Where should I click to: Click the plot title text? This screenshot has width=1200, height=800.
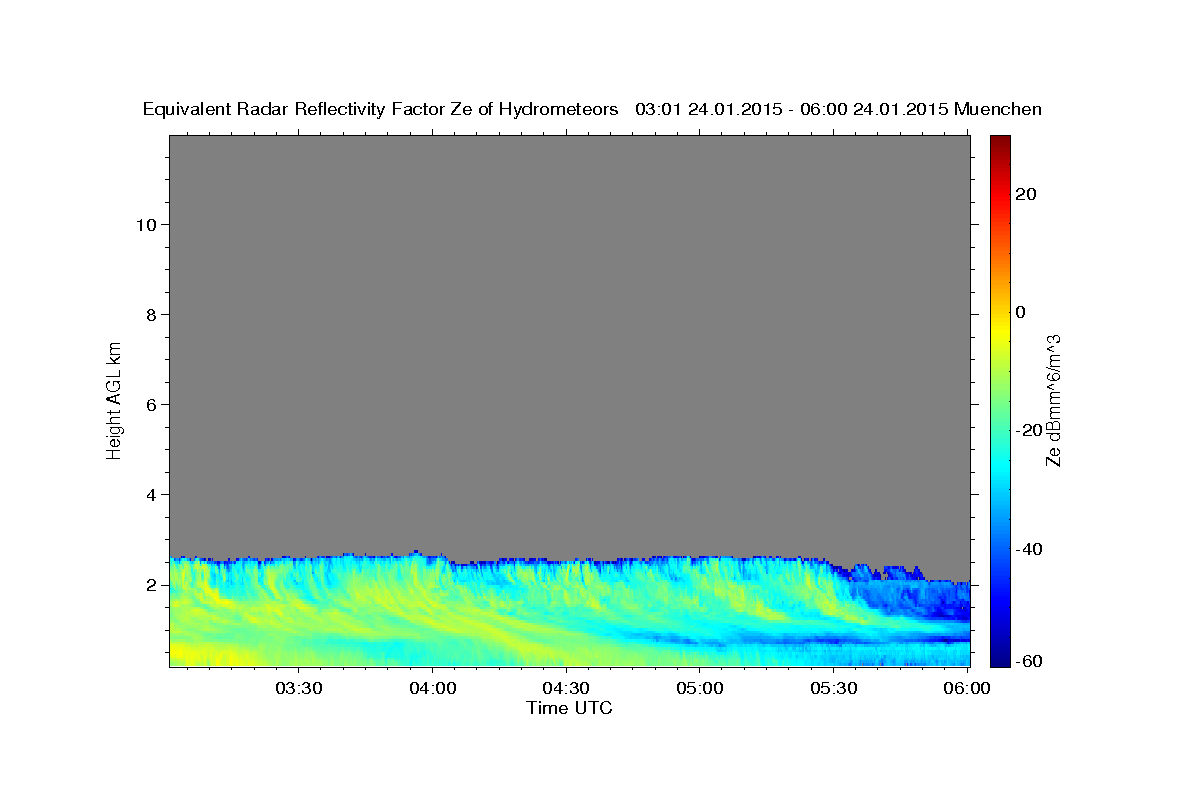coord(593,109)
